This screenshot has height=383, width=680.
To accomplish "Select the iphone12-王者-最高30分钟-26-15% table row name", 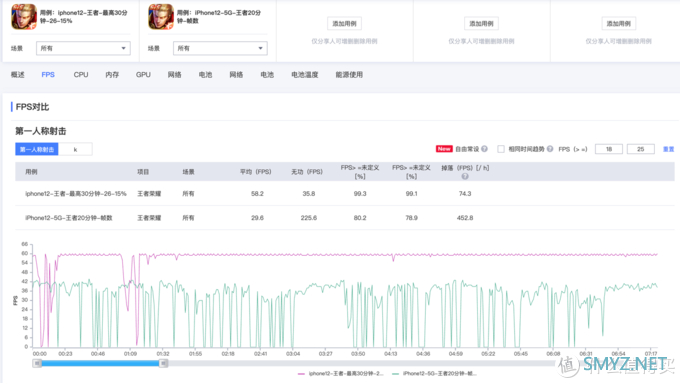I will pos(76,193).
